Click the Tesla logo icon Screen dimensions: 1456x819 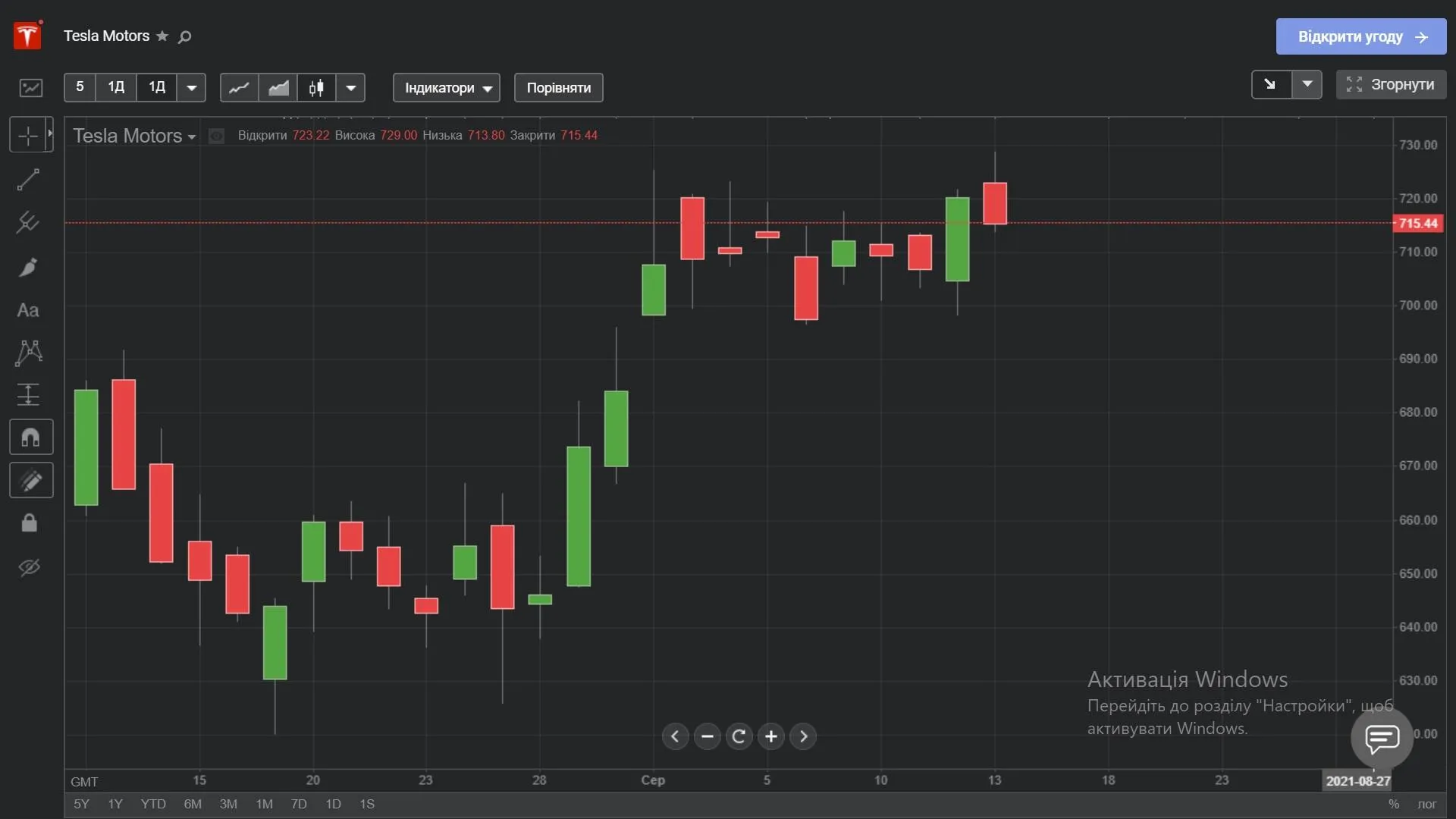point(27,36)
